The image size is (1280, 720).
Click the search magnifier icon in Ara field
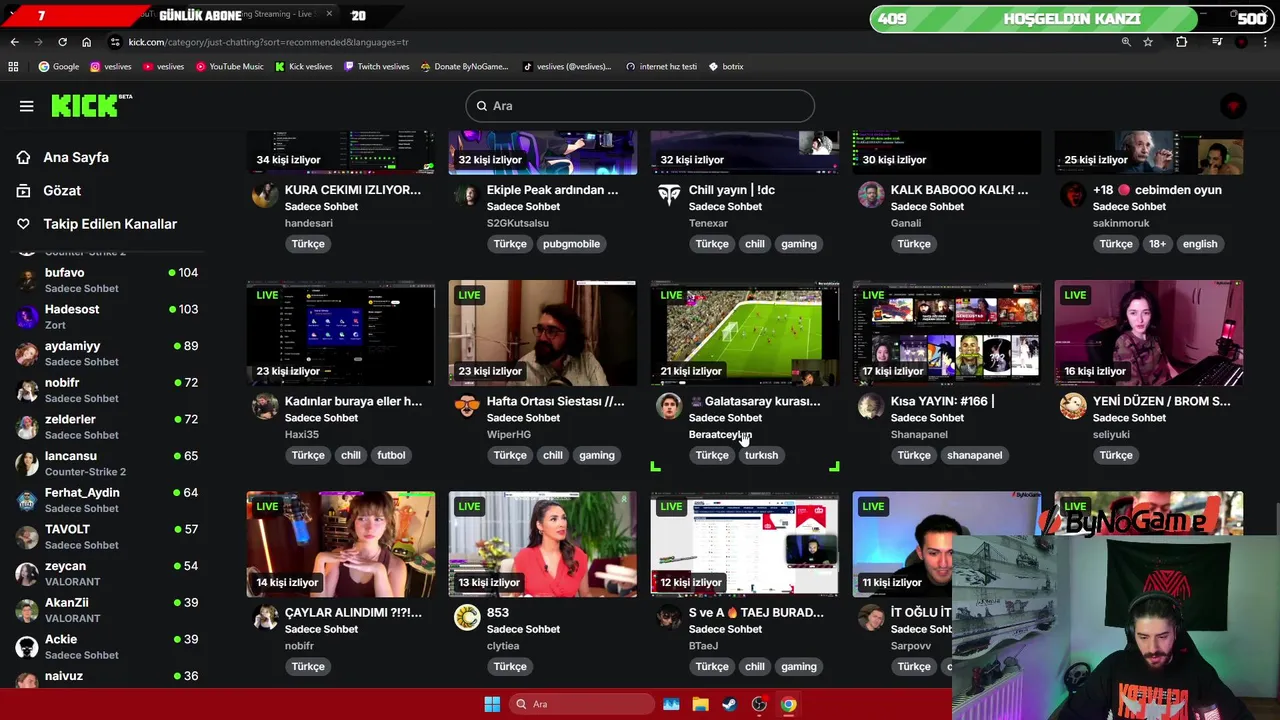point(481,106)
